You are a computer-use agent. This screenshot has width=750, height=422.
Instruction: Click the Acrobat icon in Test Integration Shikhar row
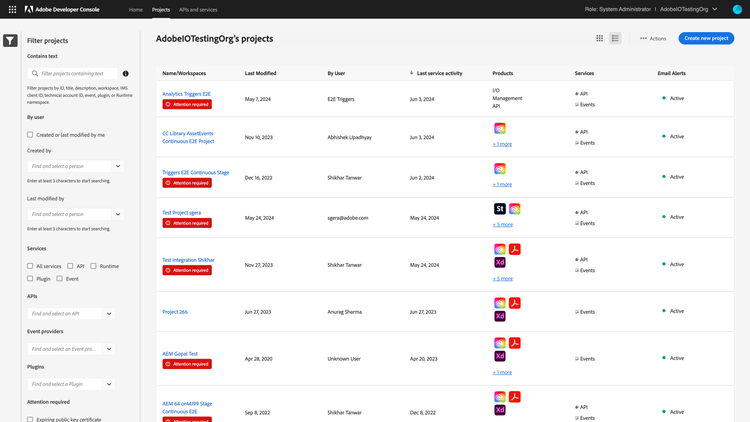tap(515, 249)
